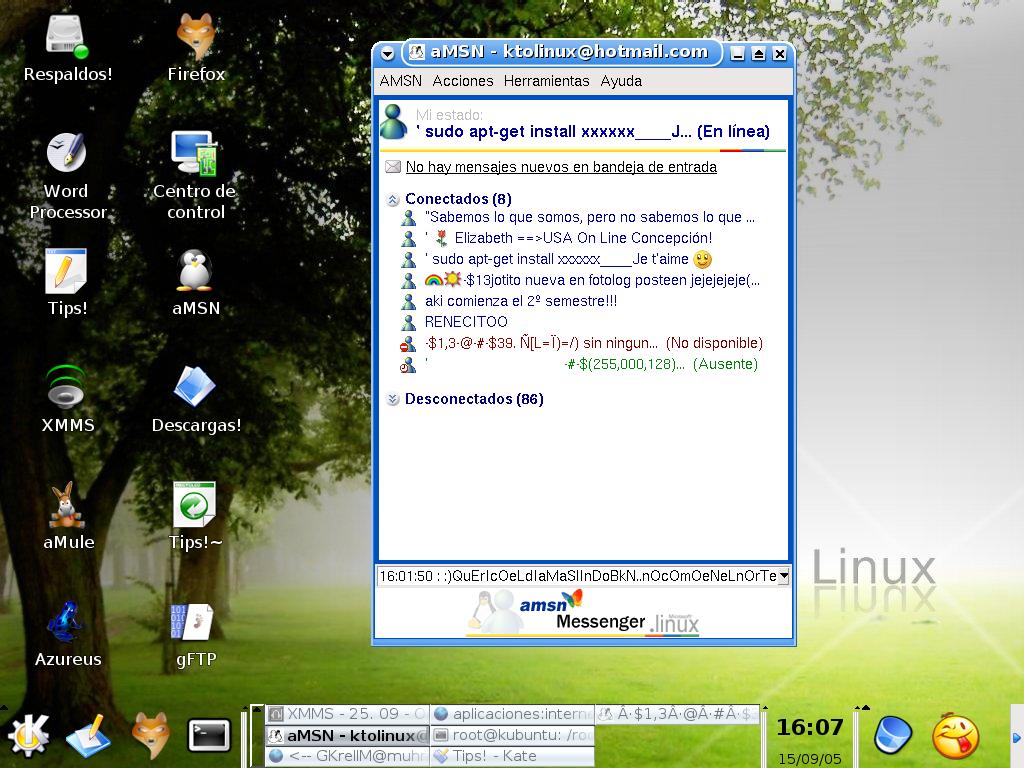Switch to Tips! - Kate taskbar entry
The height and width of the screenshot is (768, 1024).
(513, 756)
